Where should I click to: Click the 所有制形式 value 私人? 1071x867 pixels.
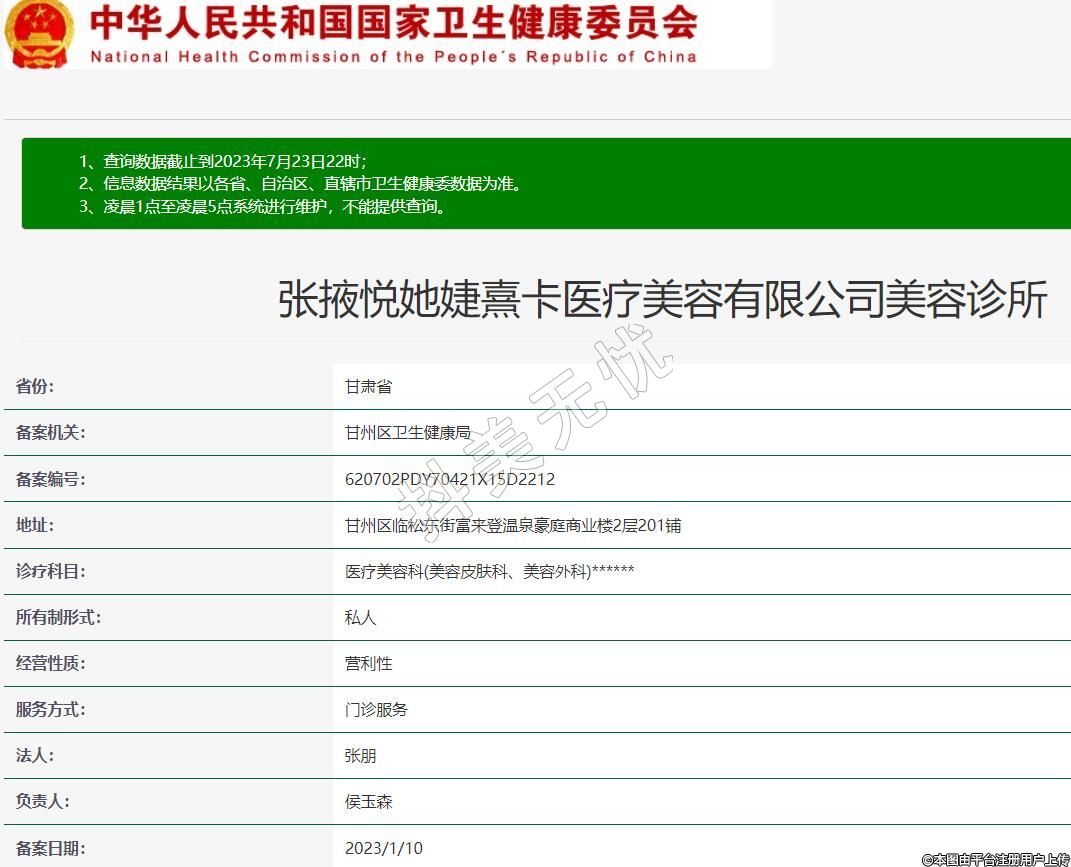click(x=360, y=618)
